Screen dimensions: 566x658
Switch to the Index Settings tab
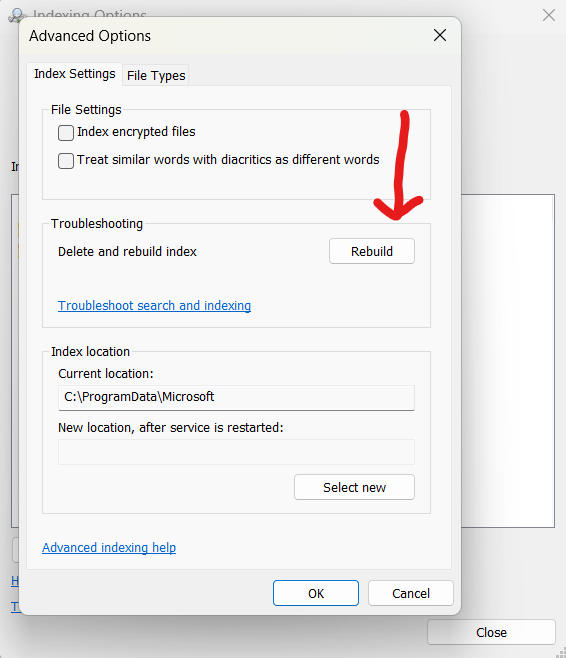click(75, 74)
